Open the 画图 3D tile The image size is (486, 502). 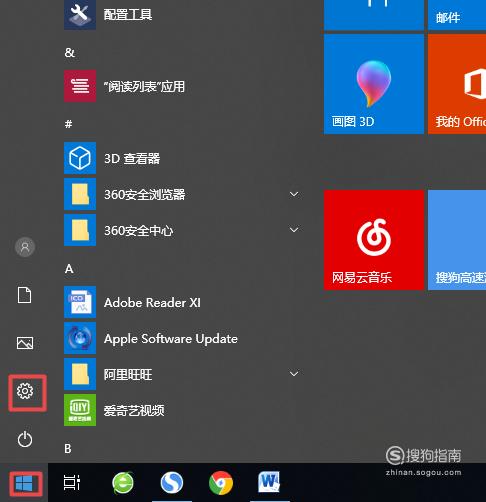(374, 84)
